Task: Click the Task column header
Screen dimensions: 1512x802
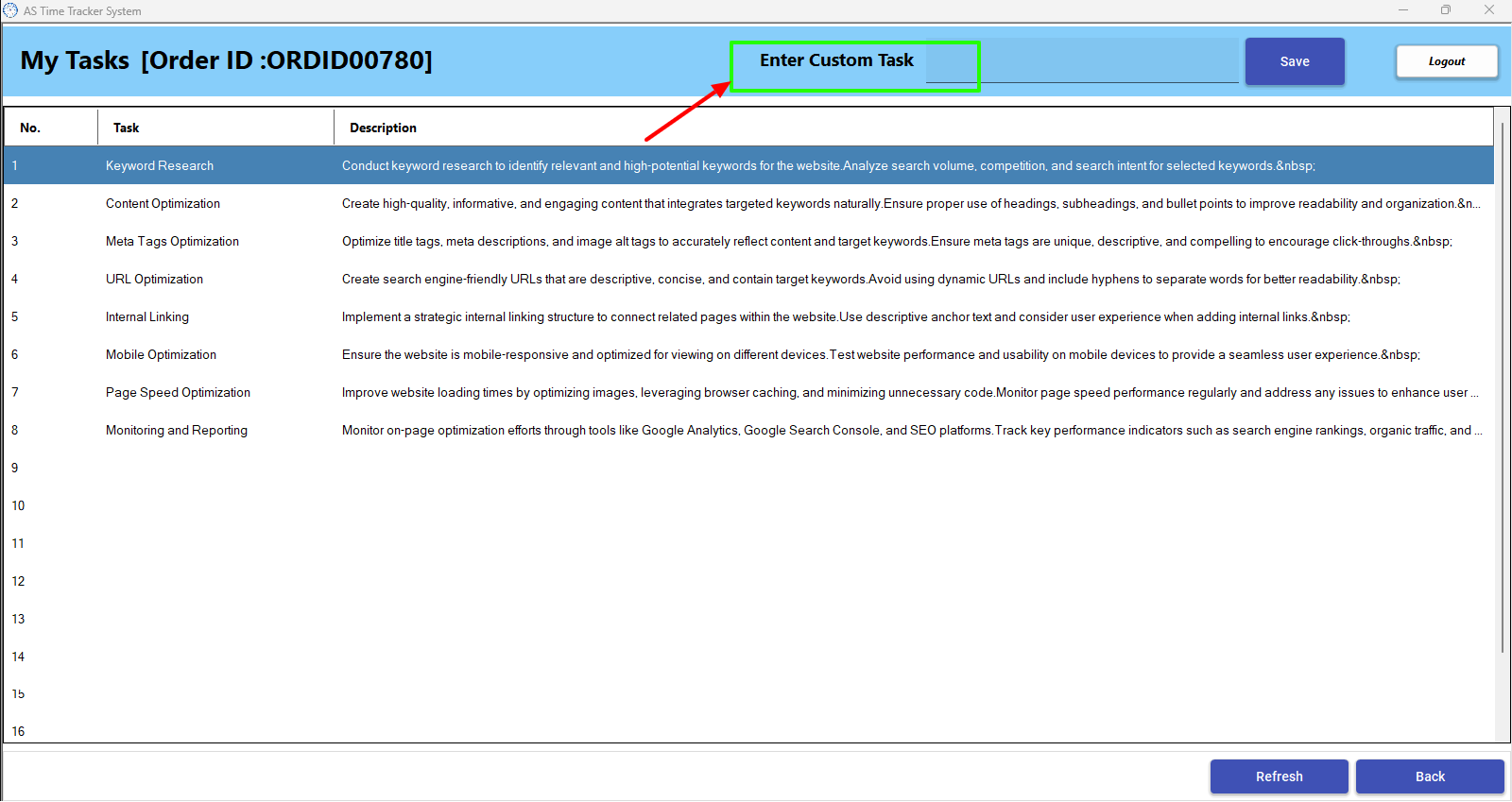Action: point(216,128)
